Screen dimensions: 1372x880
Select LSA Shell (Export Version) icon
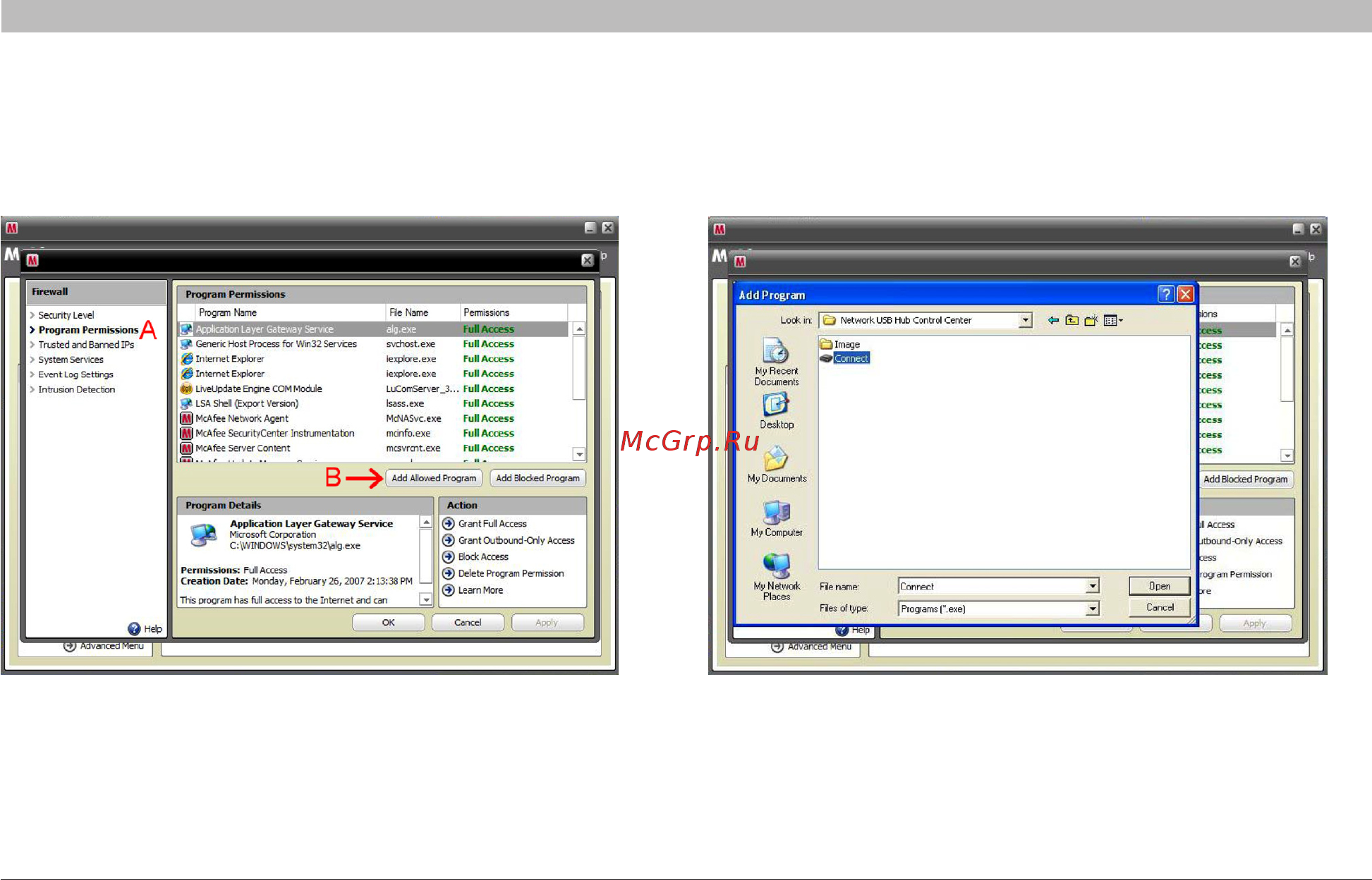[186, 403]
